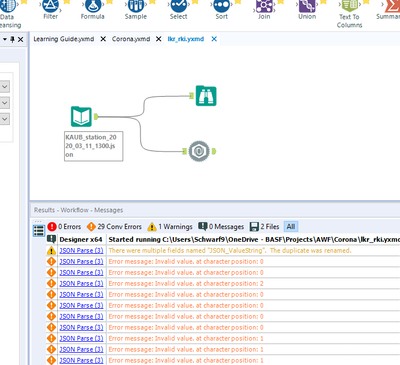Click the messages list view icon
This screenshot has width=400, height=365.
(39, 230)
